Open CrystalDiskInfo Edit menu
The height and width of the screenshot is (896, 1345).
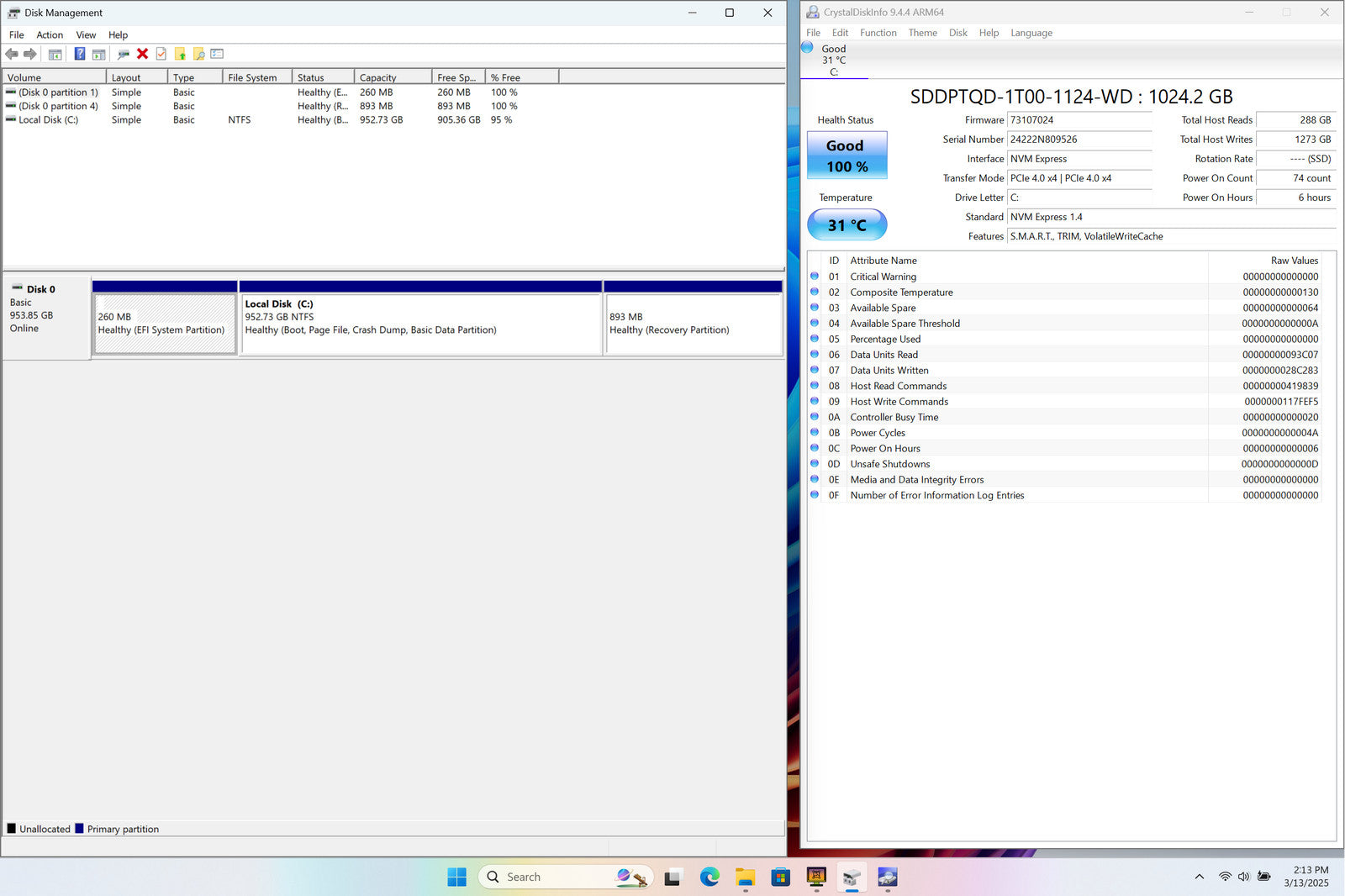click(x=840, y=33)
